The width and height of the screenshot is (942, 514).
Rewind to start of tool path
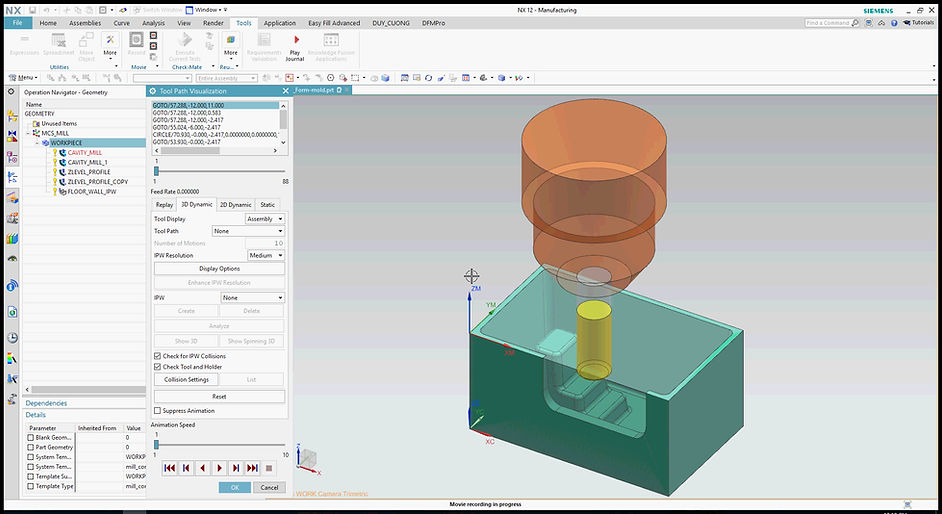pos(170,468)
